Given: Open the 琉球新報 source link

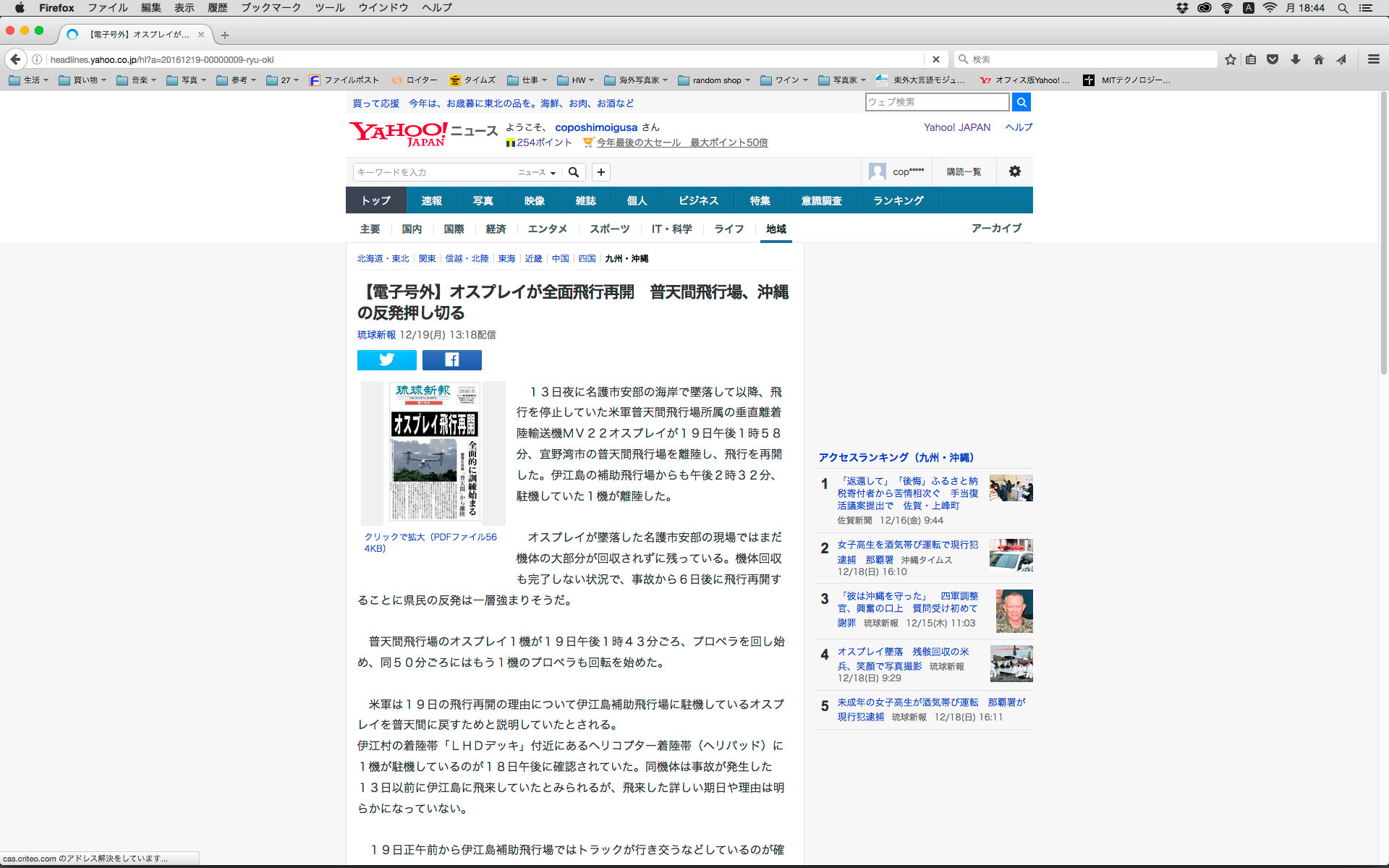Looking at the screenshot, I should click(x=376, y=335).
